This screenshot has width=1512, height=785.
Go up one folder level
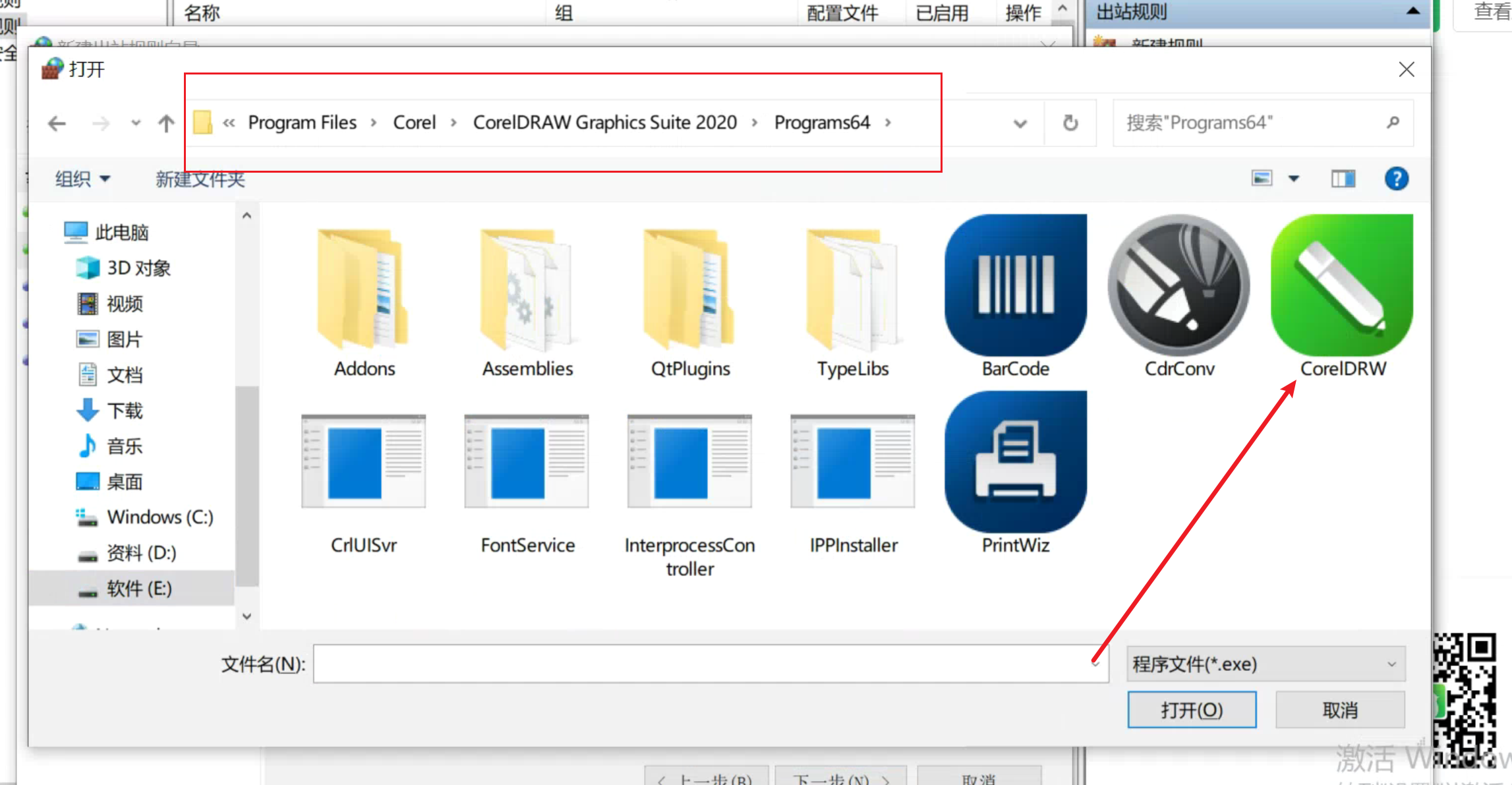166,123
